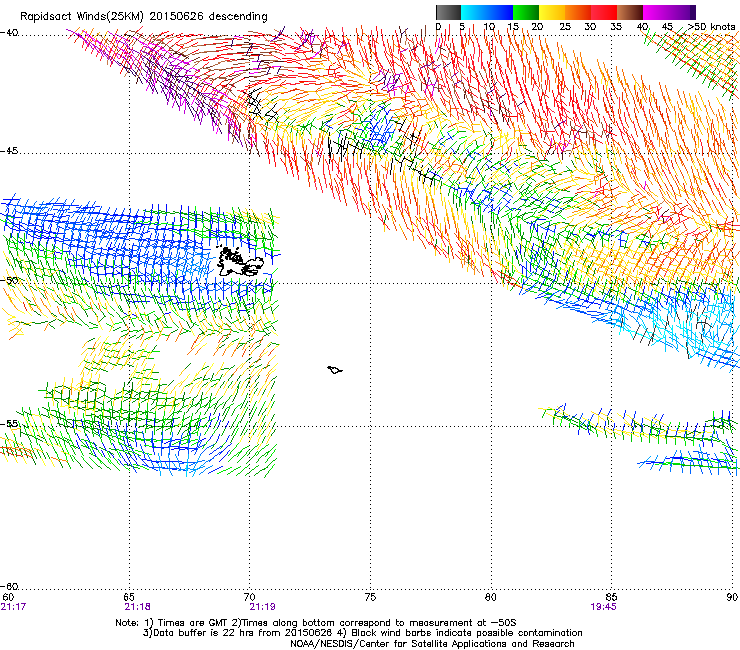Image resolution: width=740 pixels, height=650 pixels.
Task: Click the 21:17 pass time label
Action: [13, 607]
